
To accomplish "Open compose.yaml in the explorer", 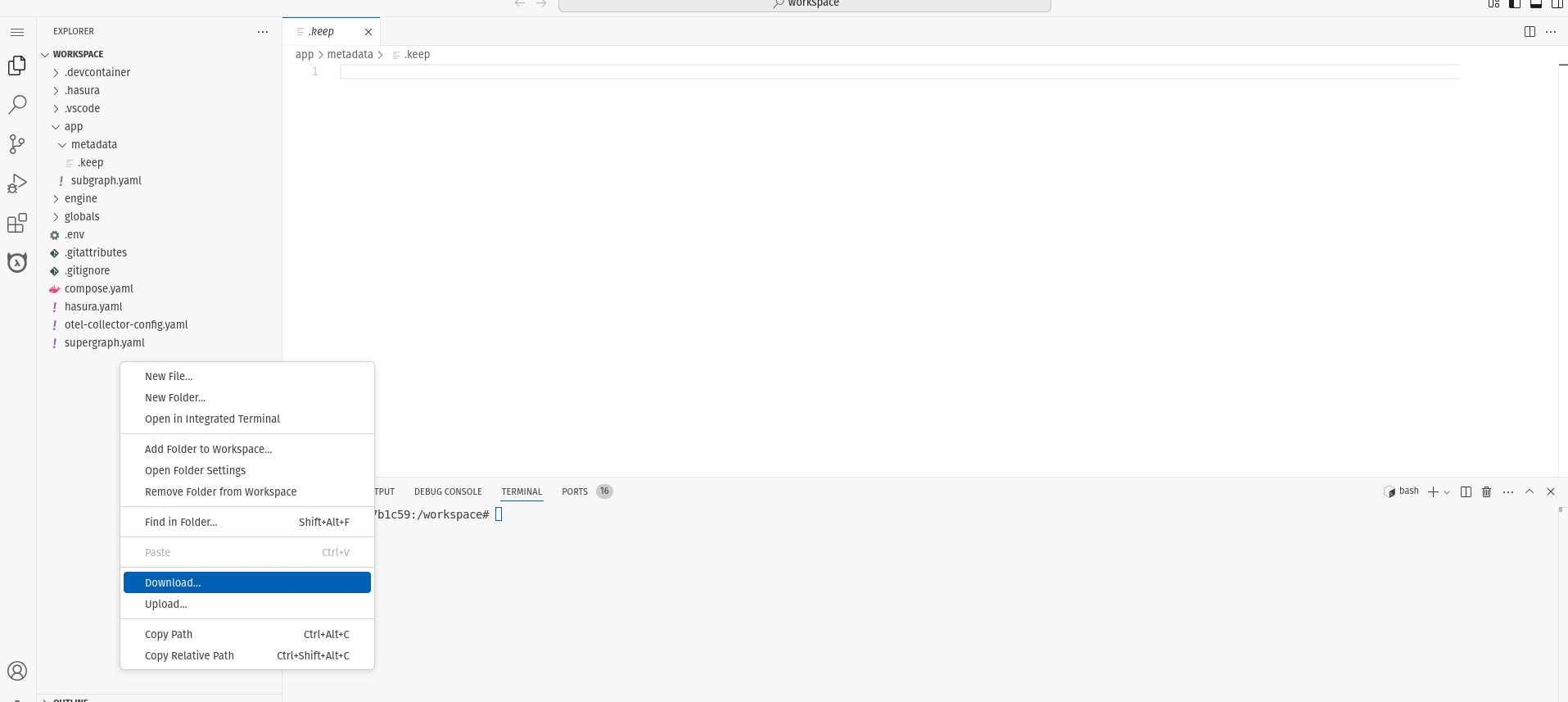I will click(98, 288).
